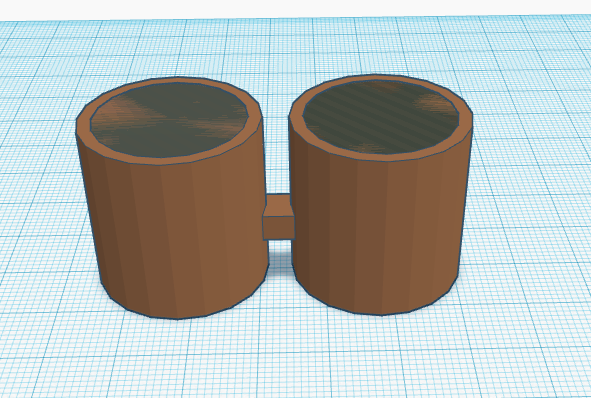Select the small box connecting both cylinders
The width and height of the screenshot is (591, 398).
coord(279,217)
